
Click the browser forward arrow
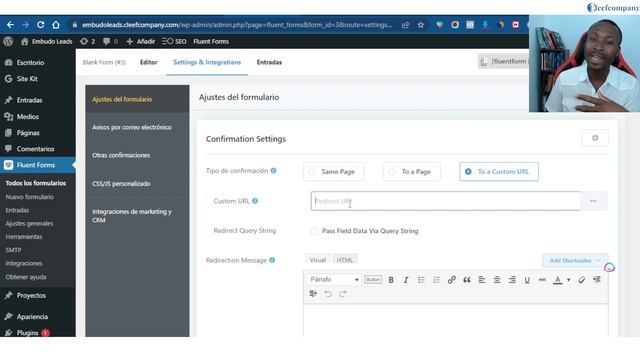click(26, 25)
